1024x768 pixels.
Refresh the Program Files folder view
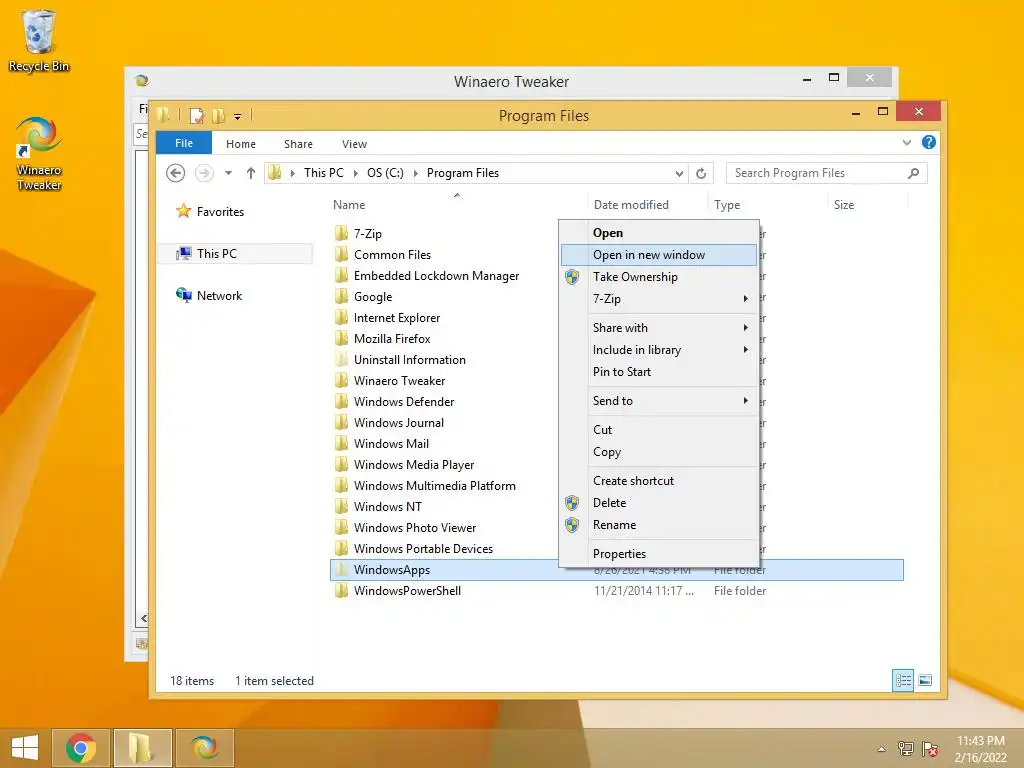click(x=701, y=173)
